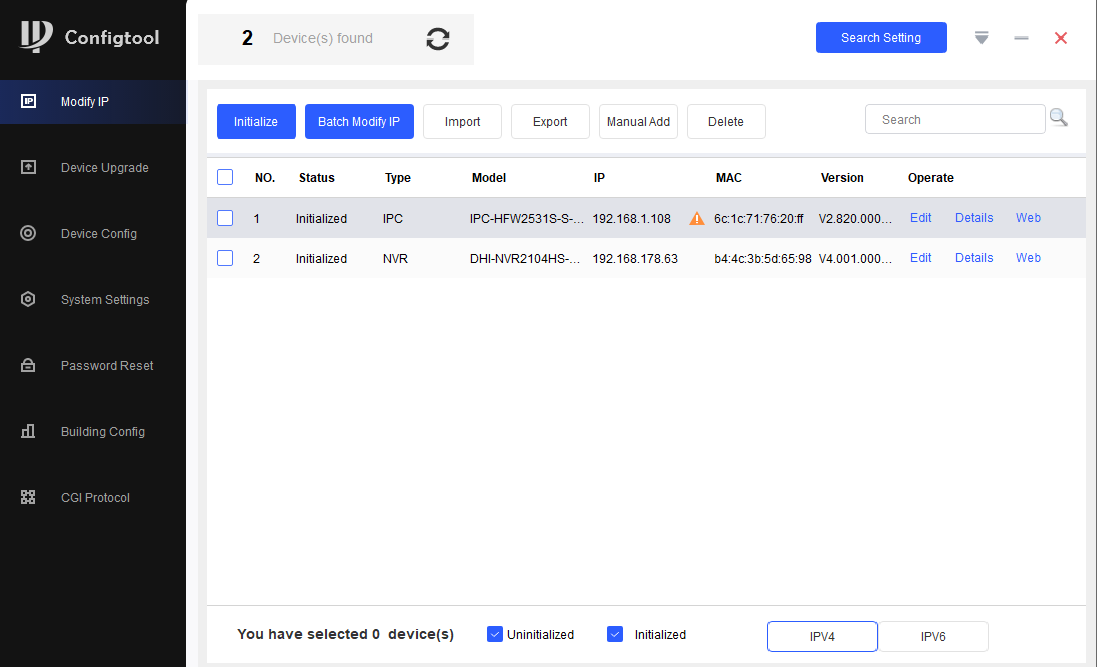Click the CGI Protocol sidebar icon

[28, 497]
